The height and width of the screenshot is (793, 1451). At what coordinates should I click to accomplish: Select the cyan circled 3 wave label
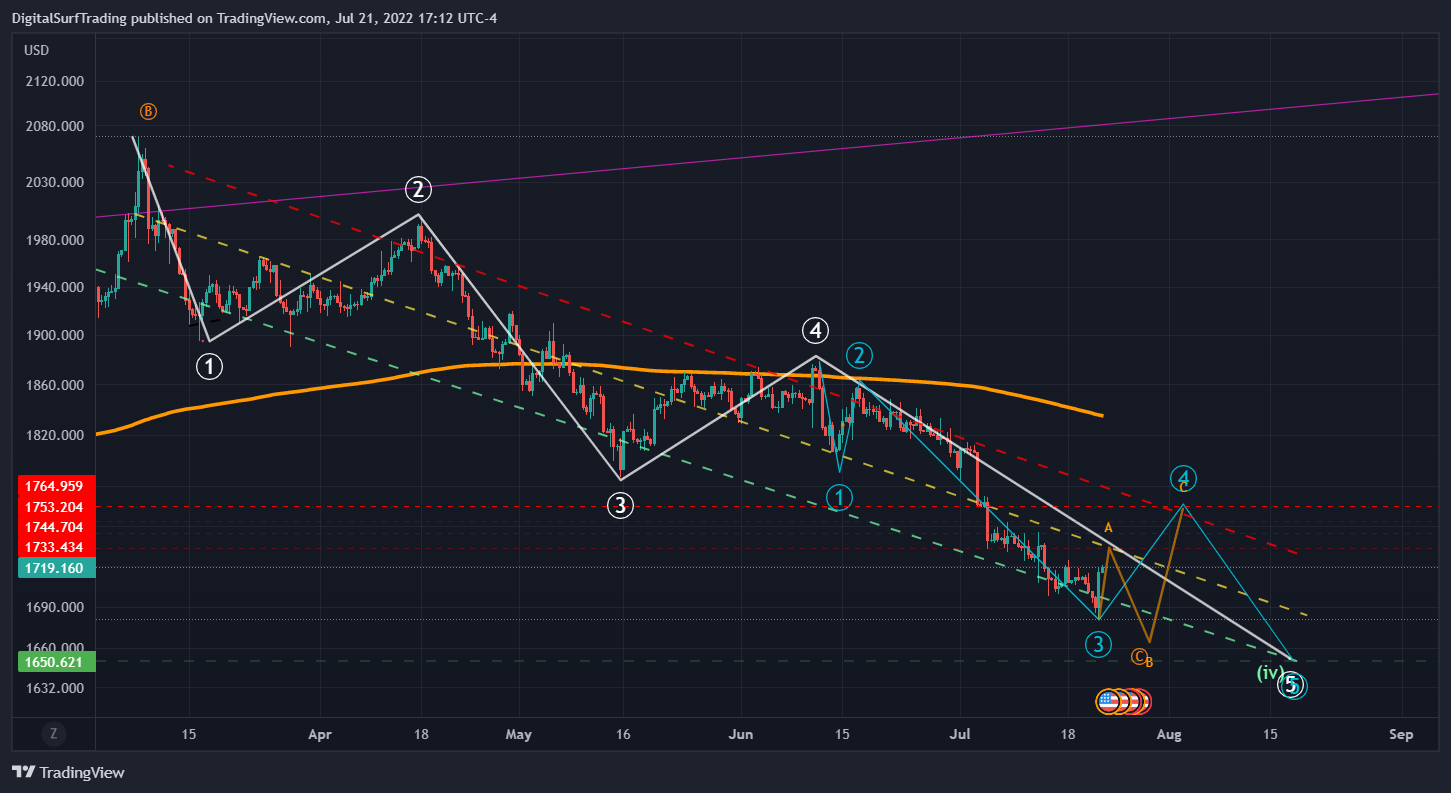(x=1098, y=644)
